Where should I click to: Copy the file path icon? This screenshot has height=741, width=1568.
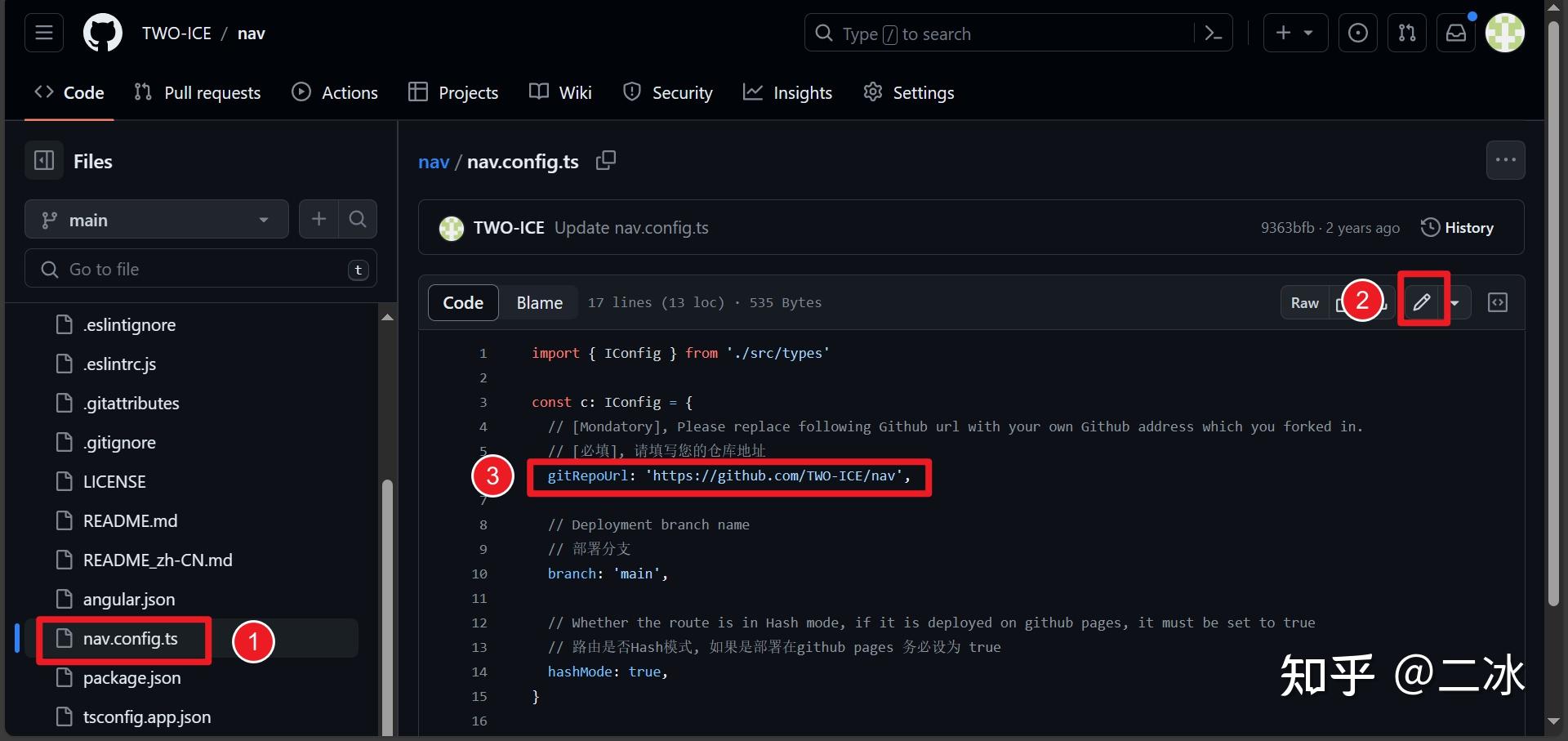606,161
